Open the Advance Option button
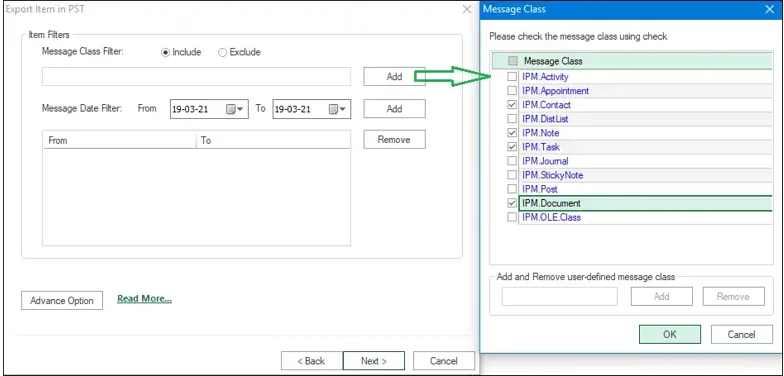Screen dimensions: 784x376 tap(62, 300)
